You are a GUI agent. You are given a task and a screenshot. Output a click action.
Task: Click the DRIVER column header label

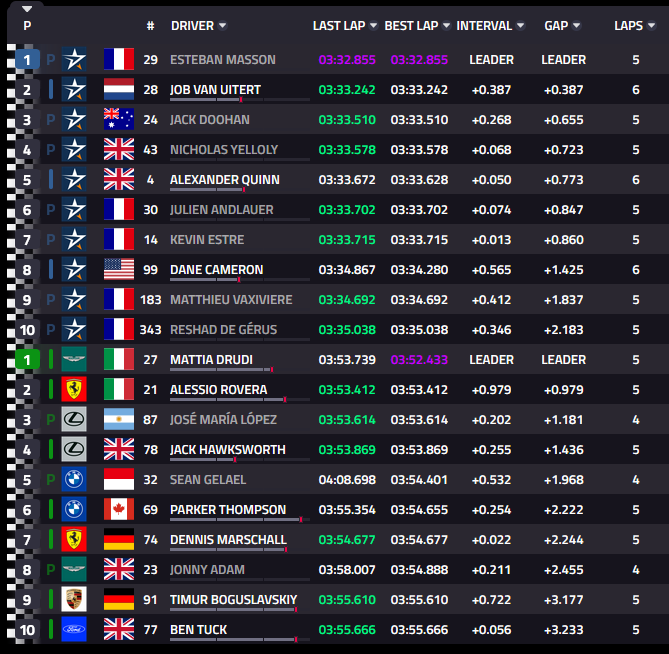pos(192,26)
